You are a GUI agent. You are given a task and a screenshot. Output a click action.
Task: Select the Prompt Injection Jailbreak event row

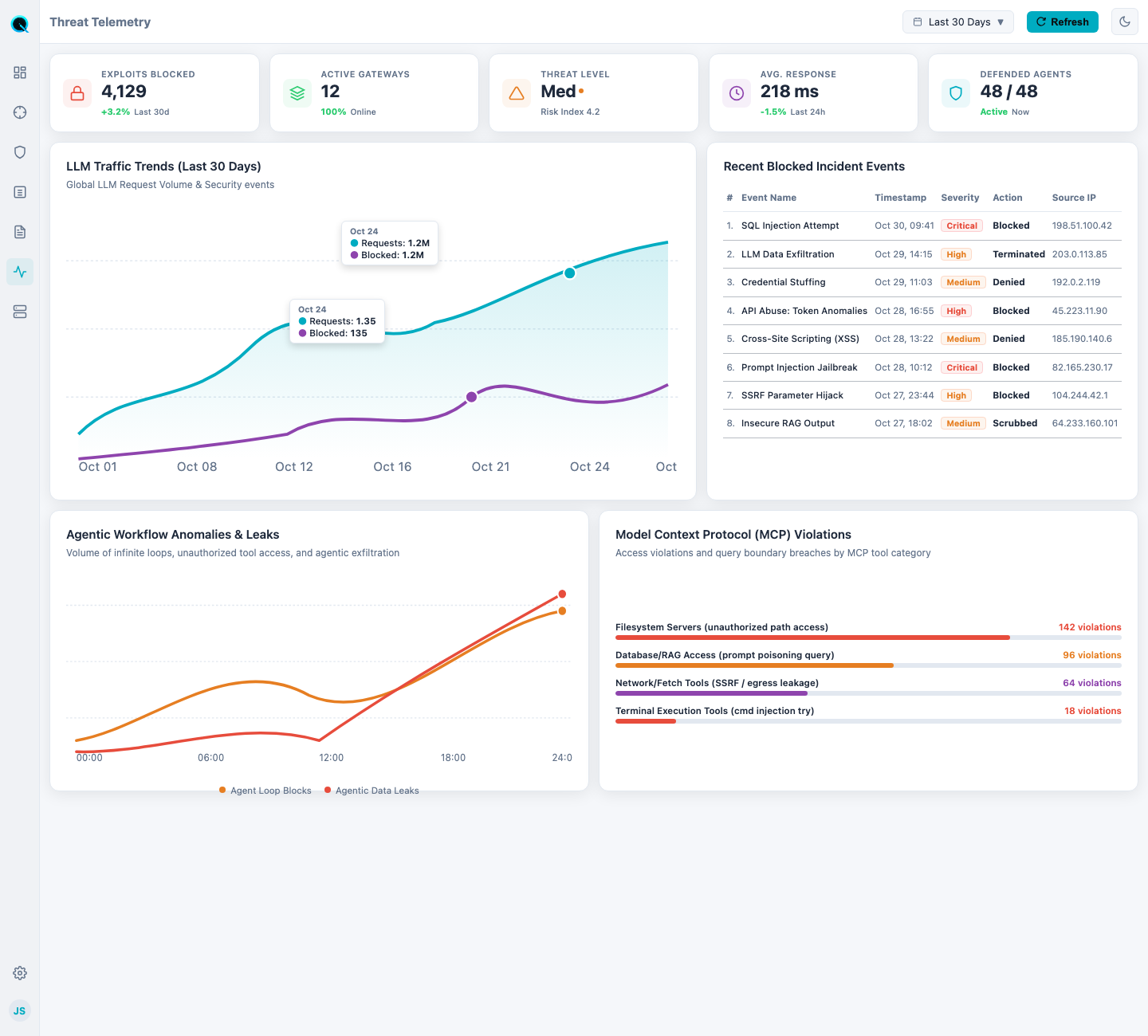(x=922, y=367)
